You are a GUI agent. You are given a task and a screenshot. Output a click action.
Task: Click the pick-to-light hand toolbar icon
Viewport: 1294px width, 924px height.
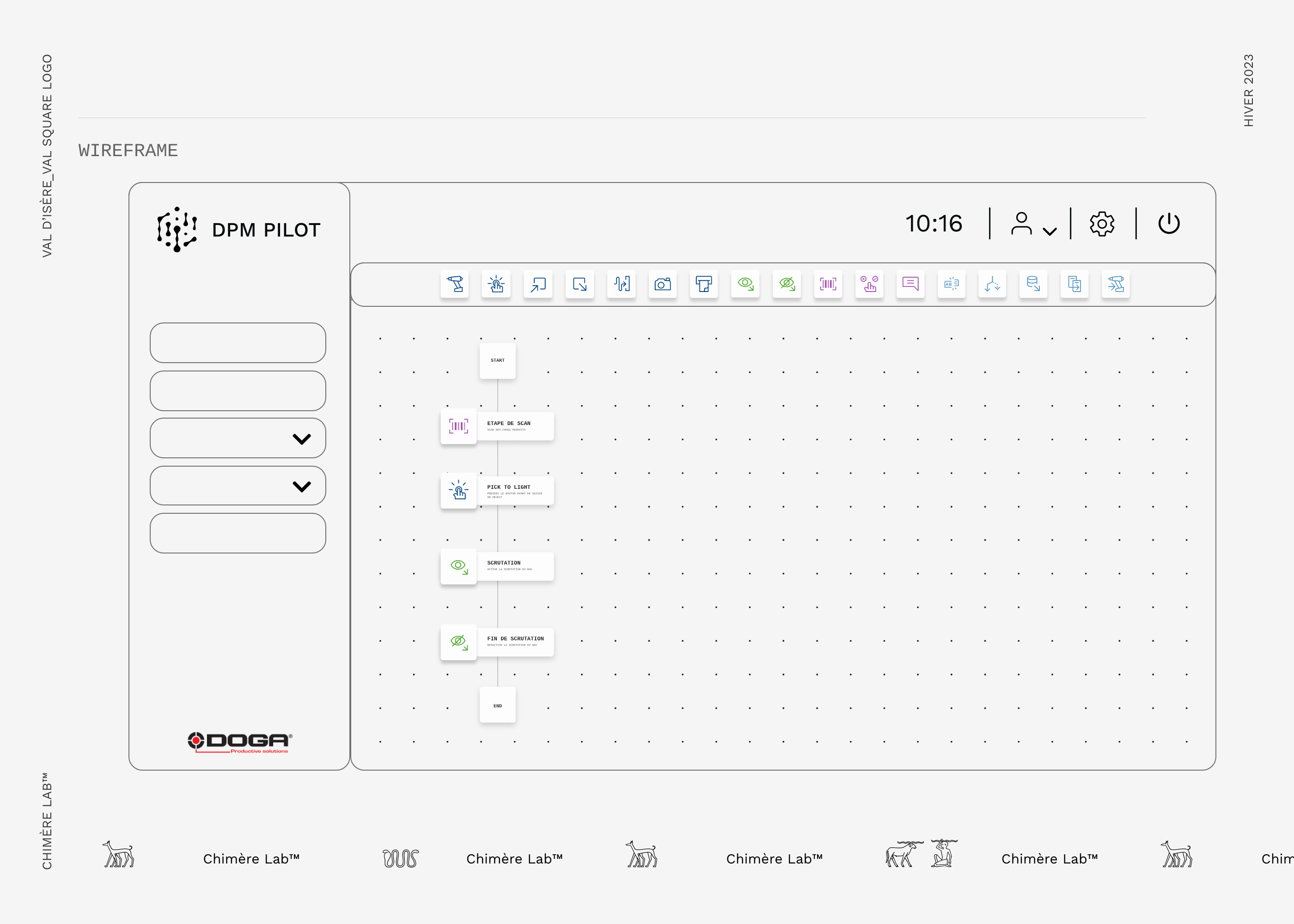pos(496,284)
